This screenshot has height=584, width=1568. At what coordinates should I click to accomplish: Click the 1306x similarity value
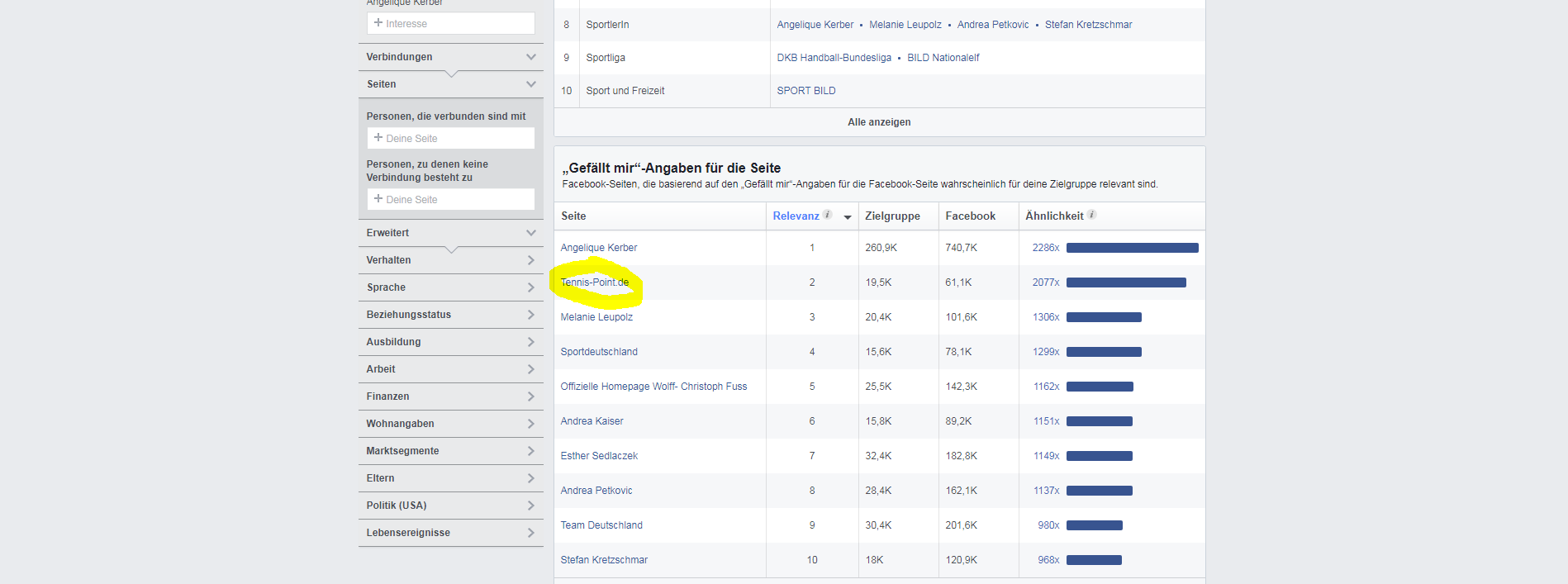(1046, 317)
